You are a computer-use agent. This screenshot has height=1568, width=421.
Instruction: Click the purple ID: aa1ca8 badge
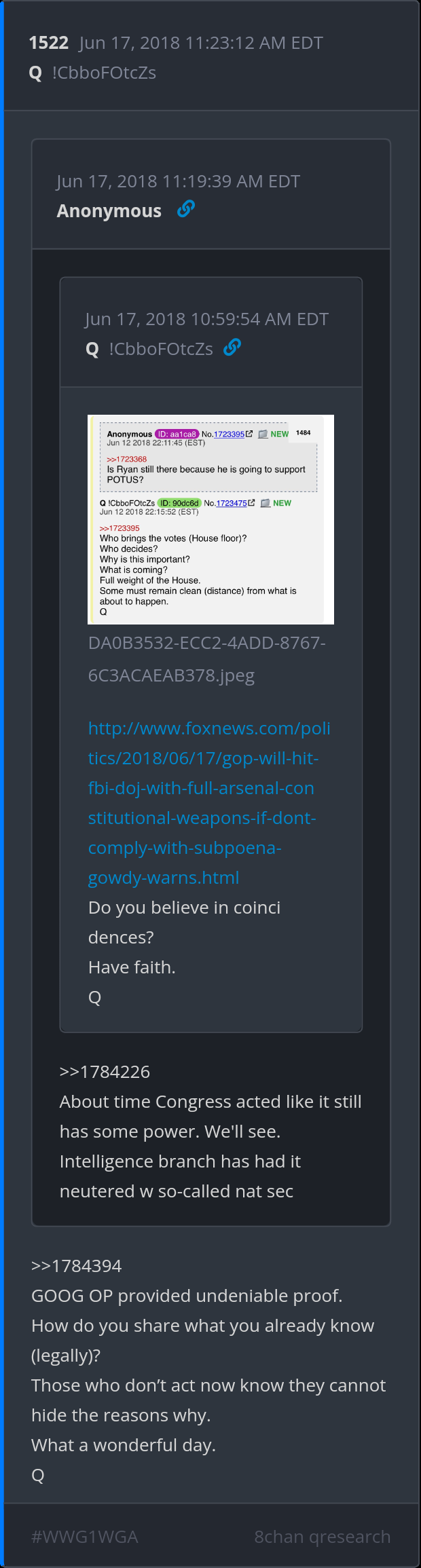coord(177,434)
